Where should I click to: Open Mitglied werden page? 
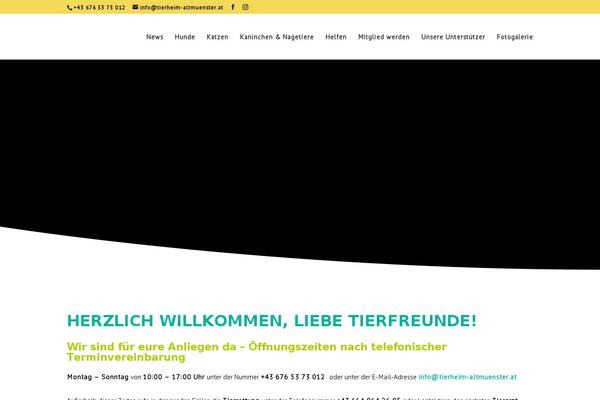point(384,37)
